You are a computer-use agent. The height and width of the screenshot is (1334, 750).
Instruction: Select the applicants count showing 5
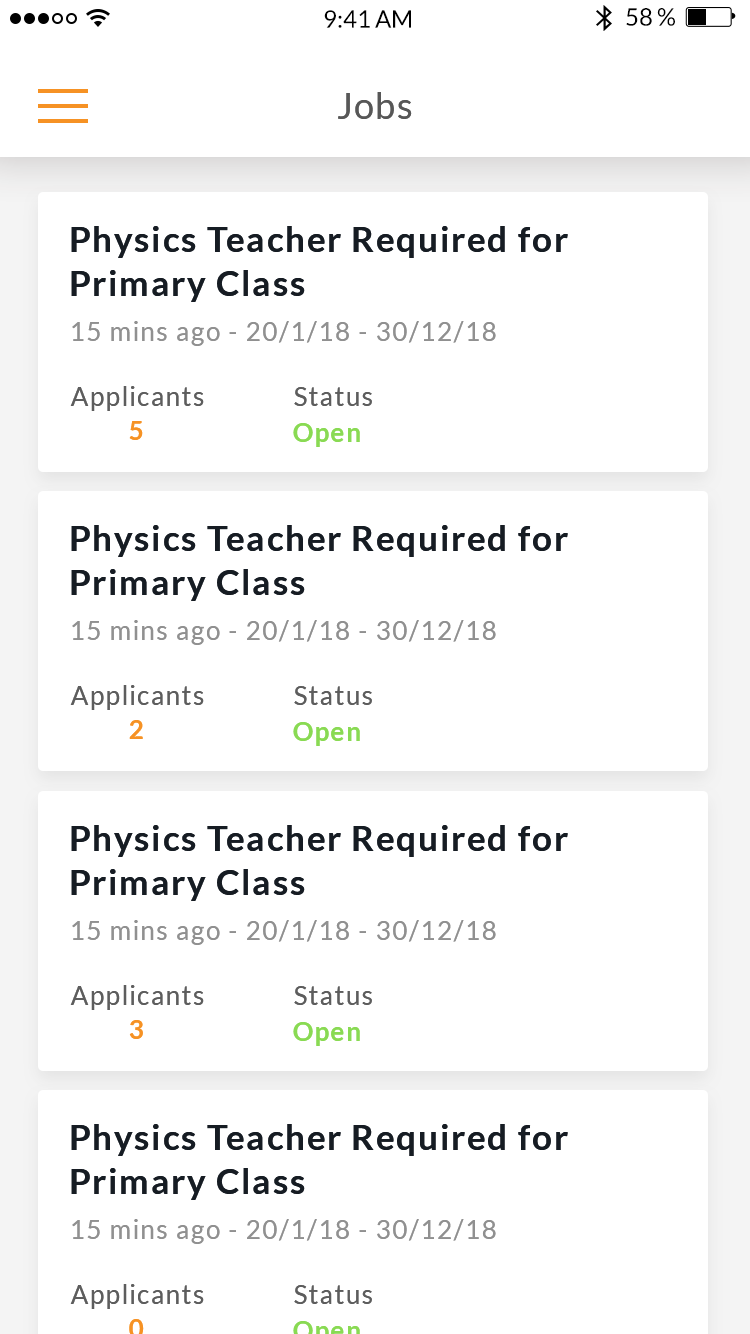click(136, 432)
